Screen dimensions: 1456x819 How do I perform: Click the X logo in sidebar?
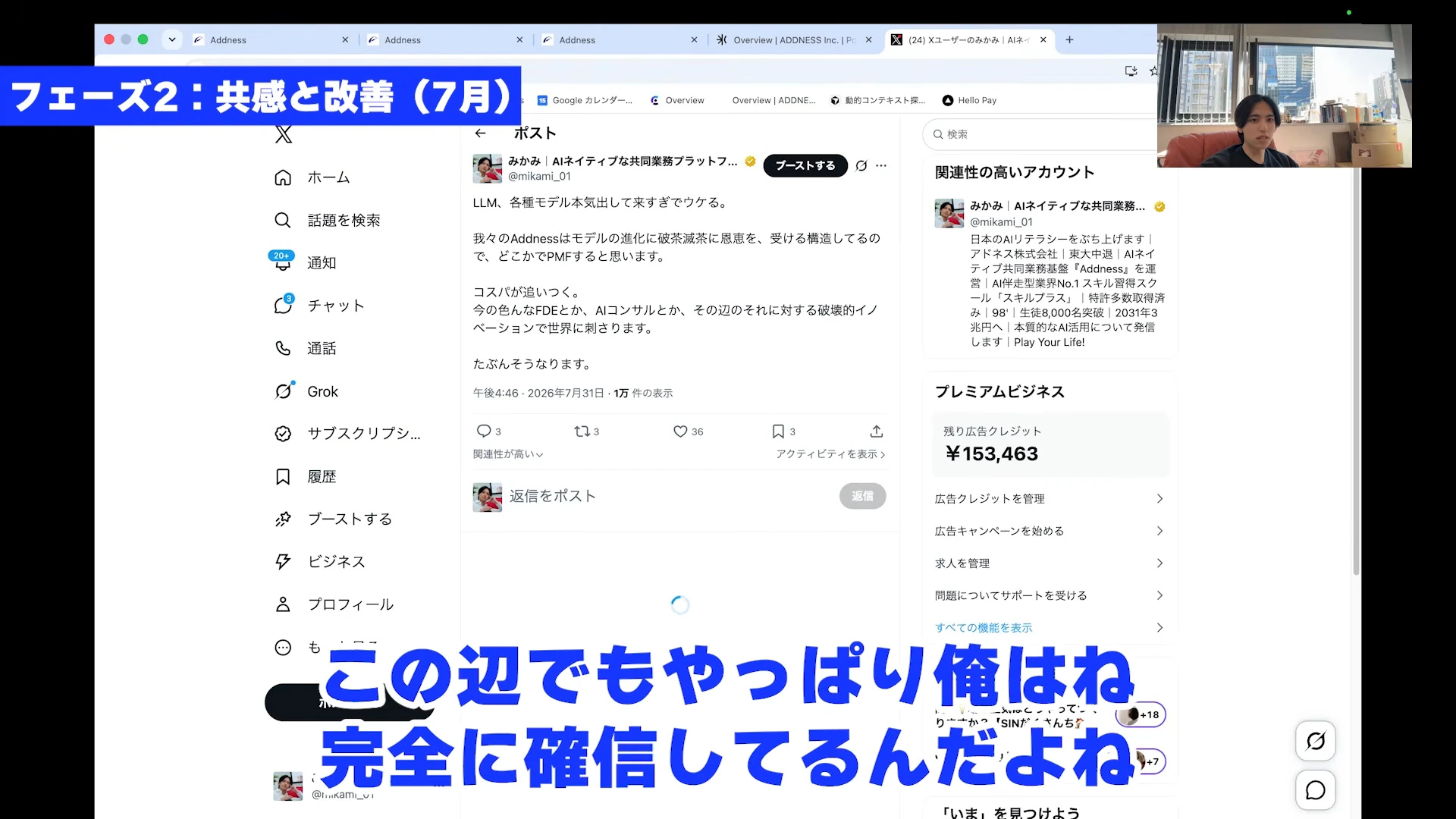coord(283,135)
